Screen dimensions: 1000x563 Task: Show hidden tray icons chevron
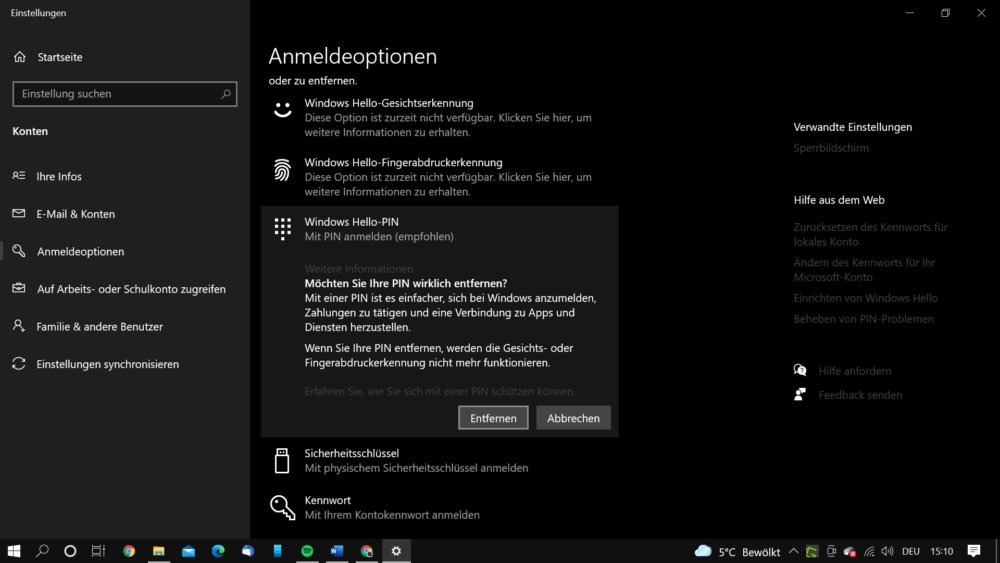click(x=793, y=551)
